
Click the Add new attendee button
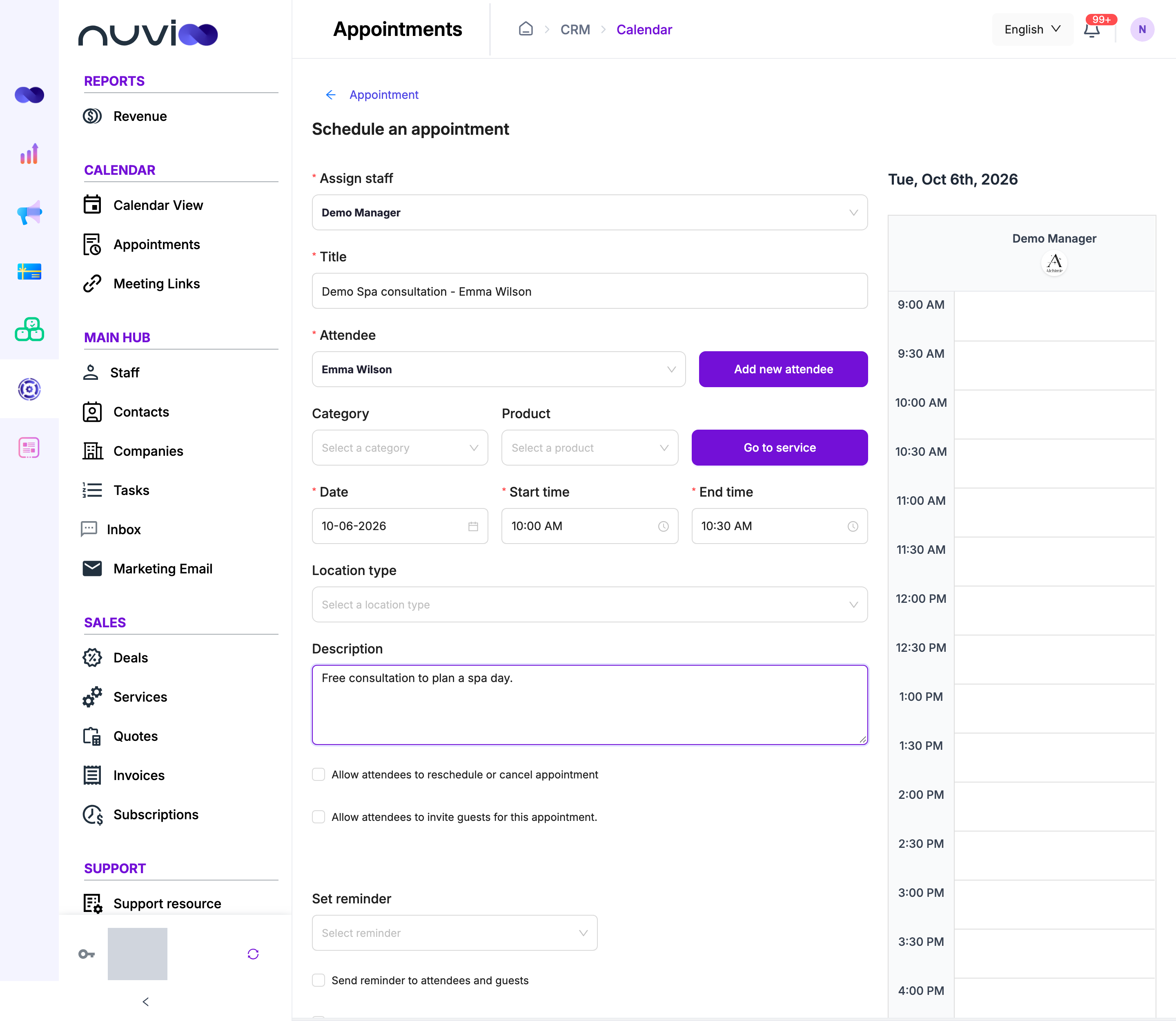[x=784, y=369]
